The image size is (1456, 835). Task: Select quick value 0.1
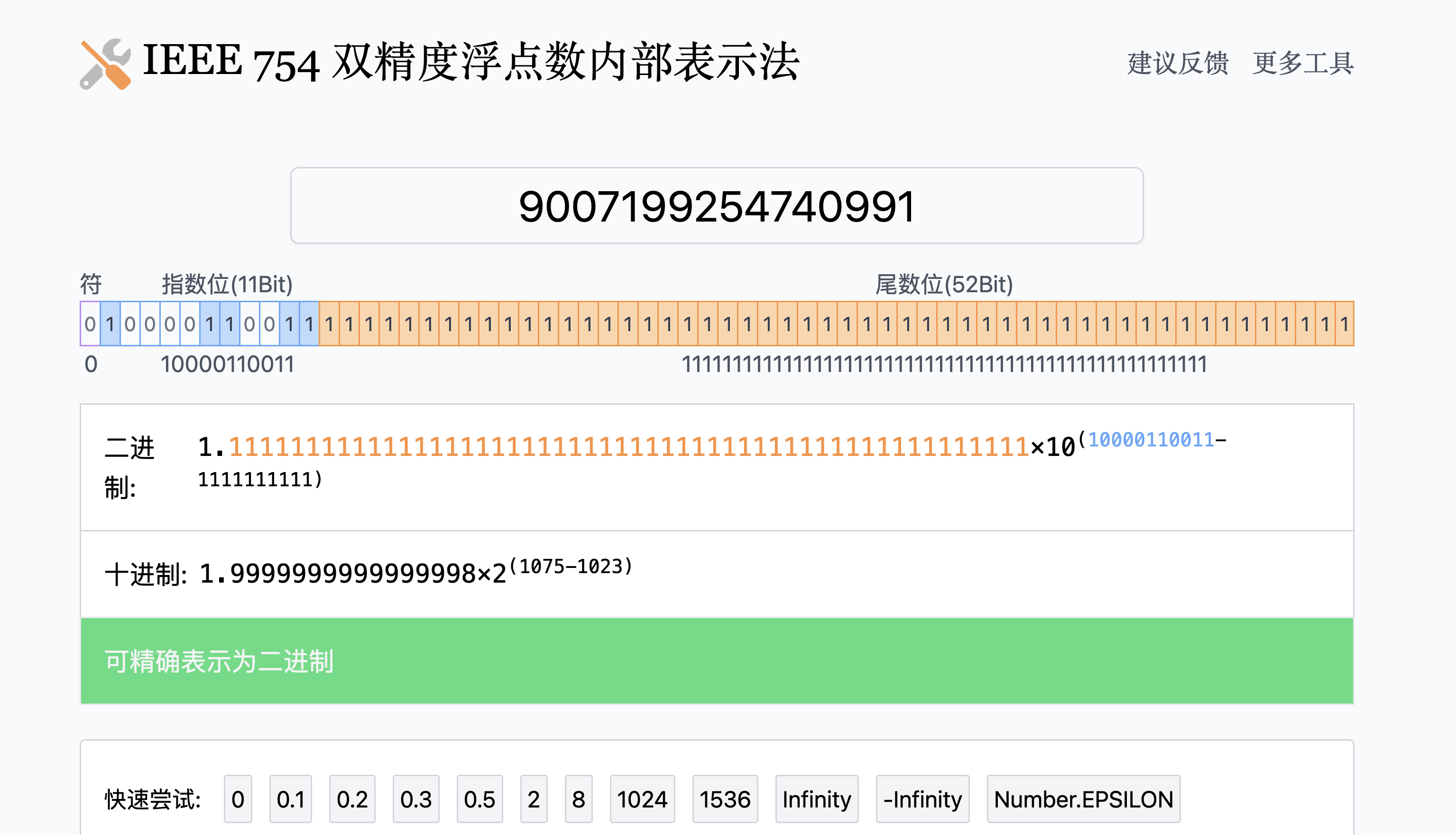pos(291,799)
